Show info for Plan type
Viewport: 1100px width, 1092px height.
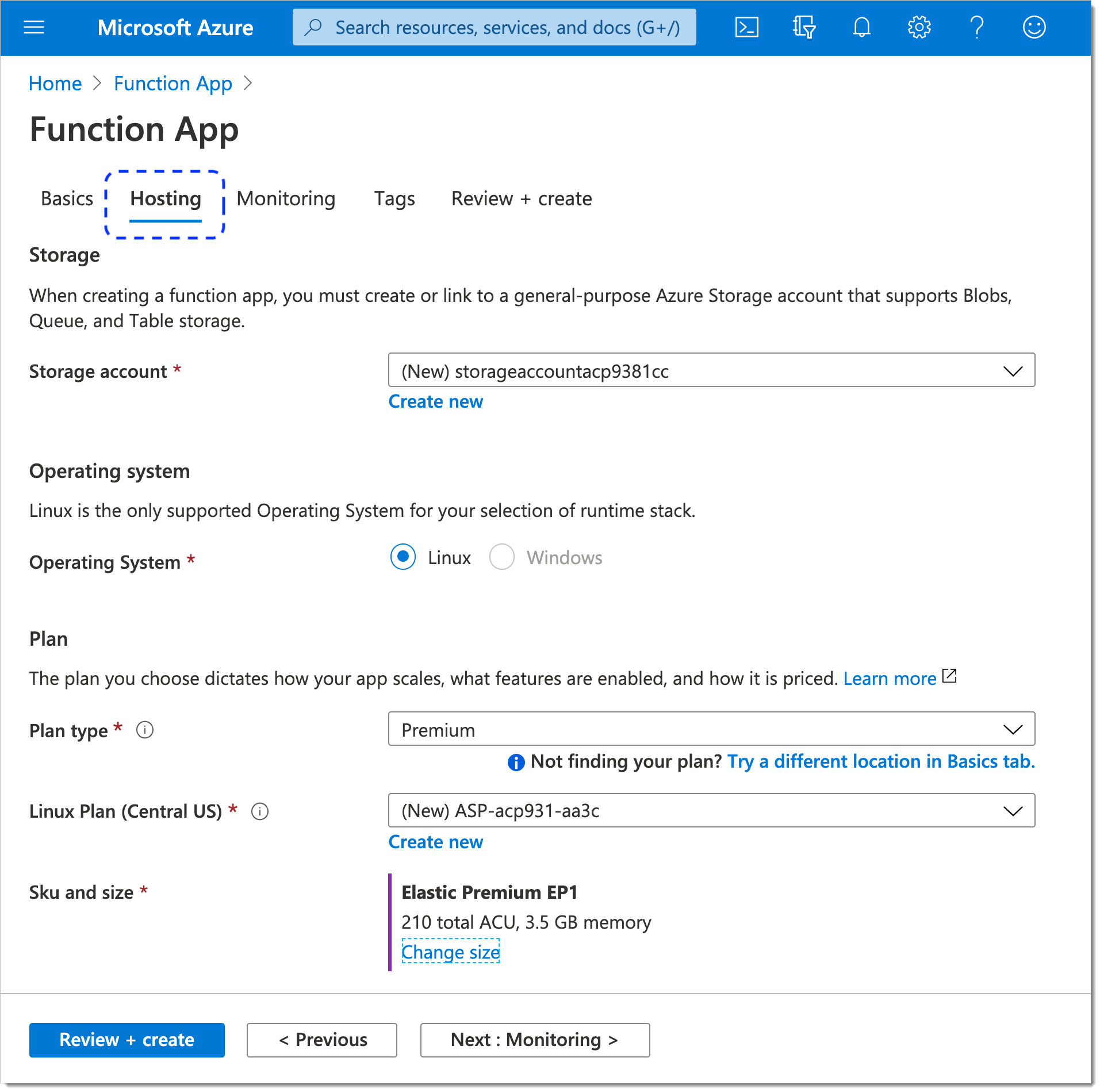[x=145, y=730]
